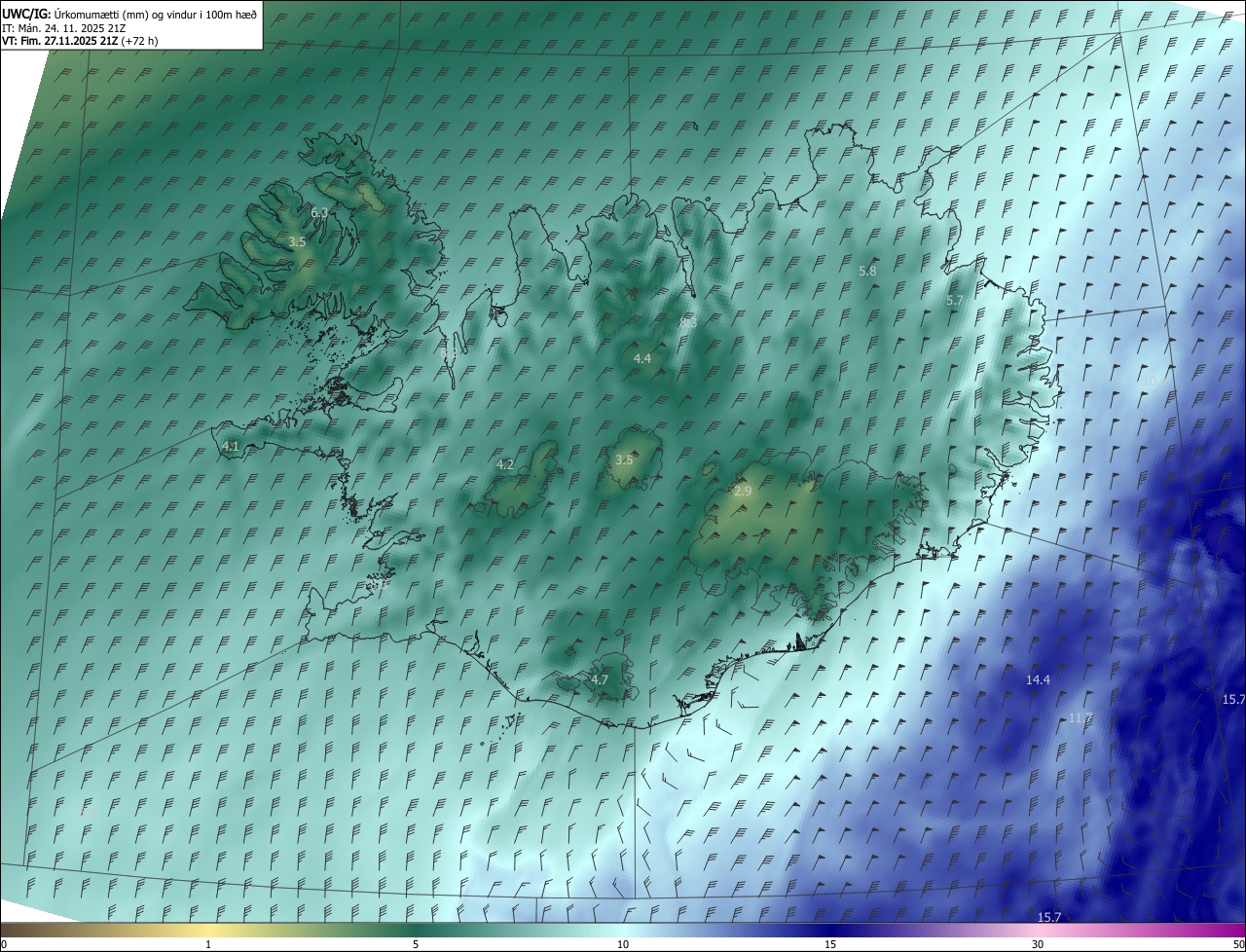Pick the 4.1 value on the western peninsula tip
The image size is (1246, 952).
[231, 446]
